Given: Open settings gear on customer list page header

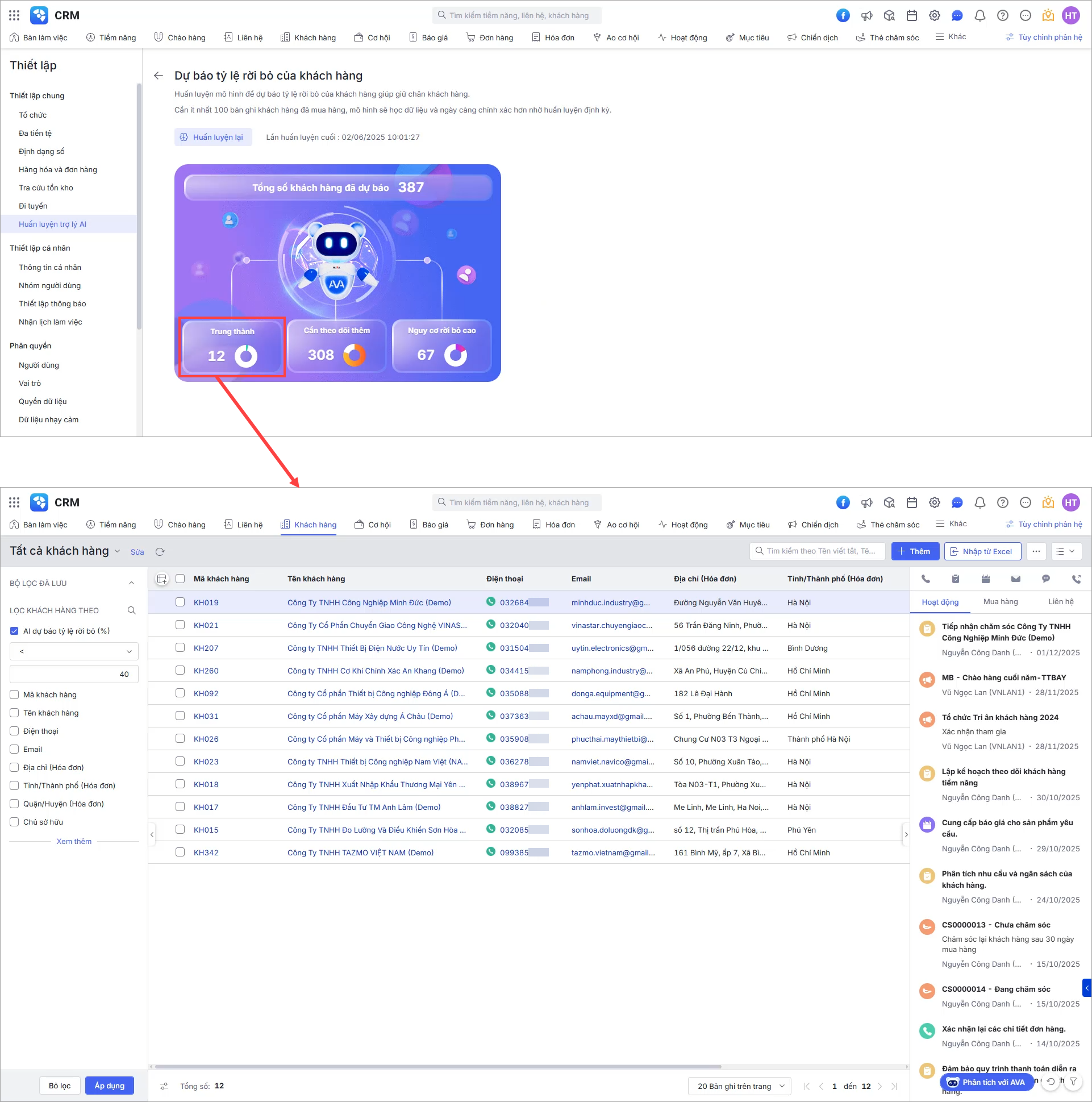Looking at the screenshot, I should (x=935, y=502).
